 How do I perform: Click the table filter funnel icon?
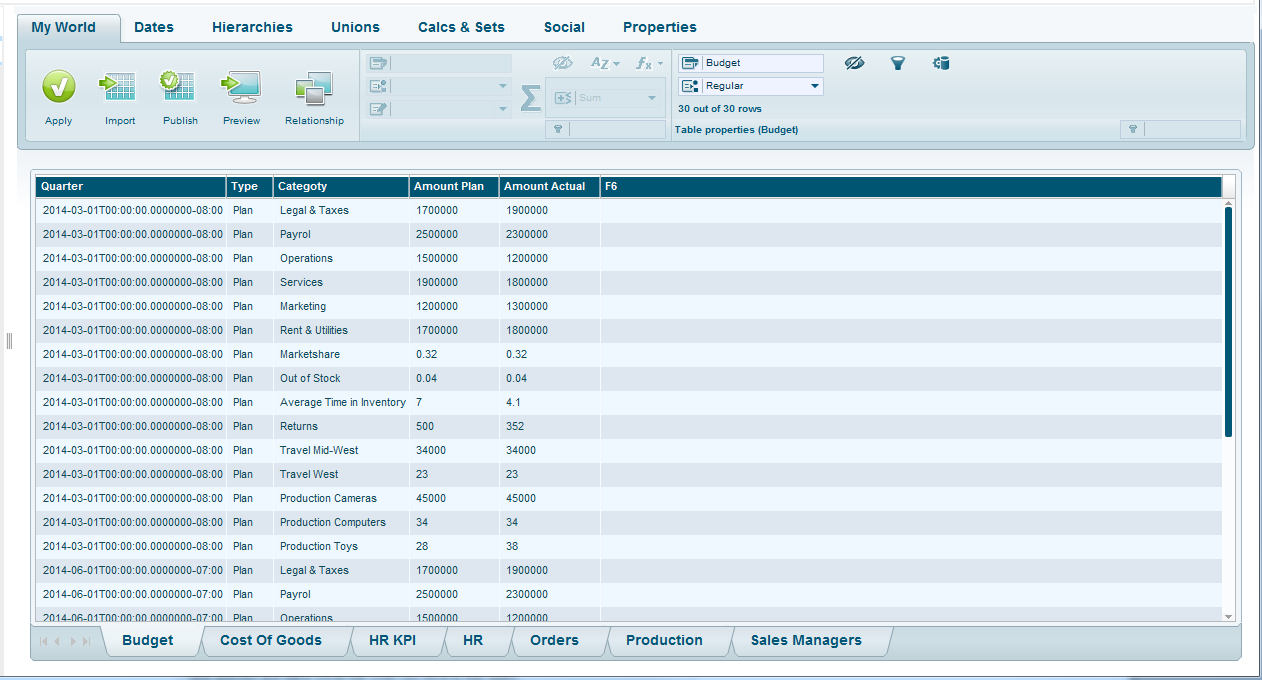coord(898,63)
